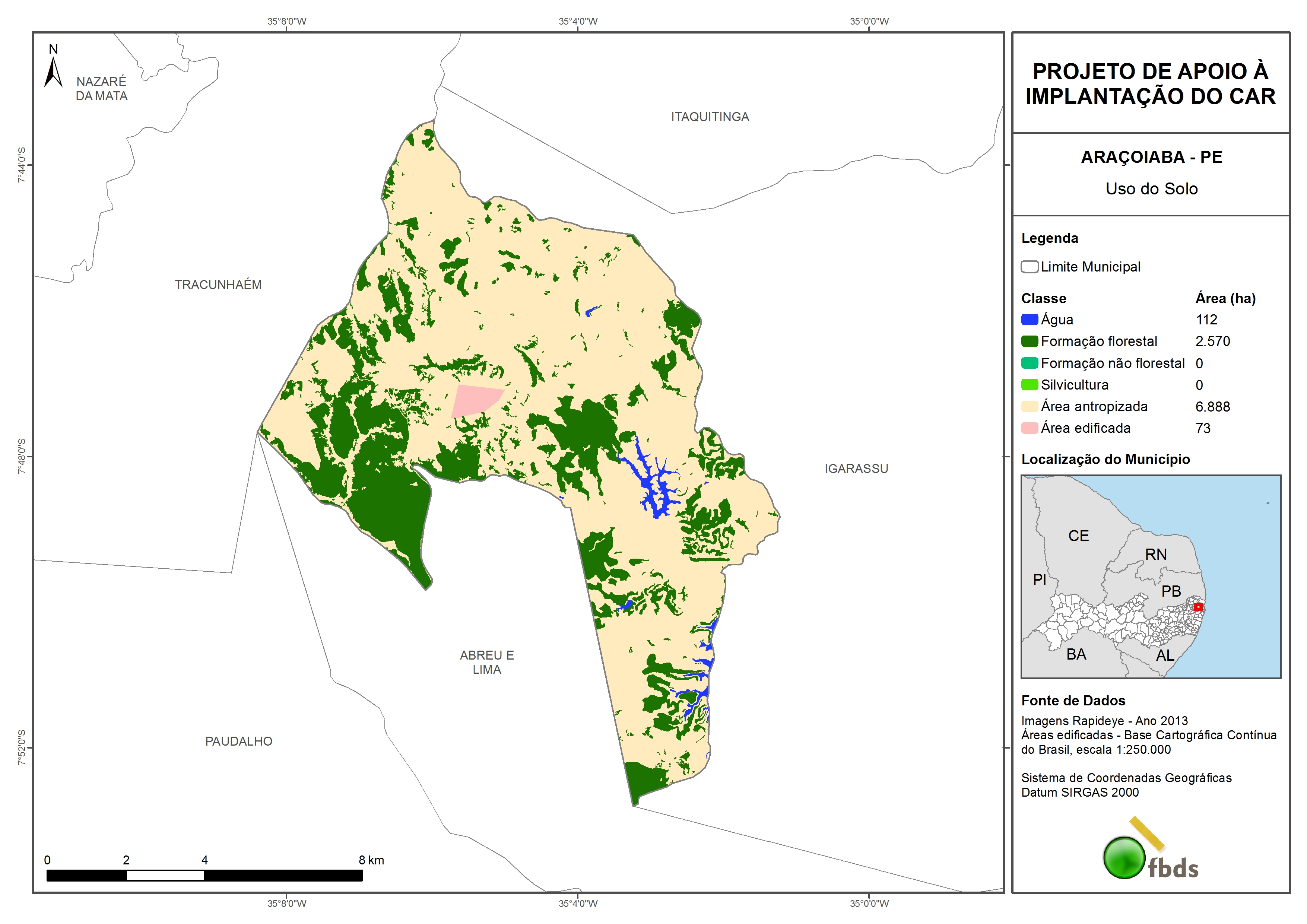Image resolution: width=1307 pixels, height=924 pixels.
Task: Click the PAUDALHO municipality label
Action: point(238,741)
